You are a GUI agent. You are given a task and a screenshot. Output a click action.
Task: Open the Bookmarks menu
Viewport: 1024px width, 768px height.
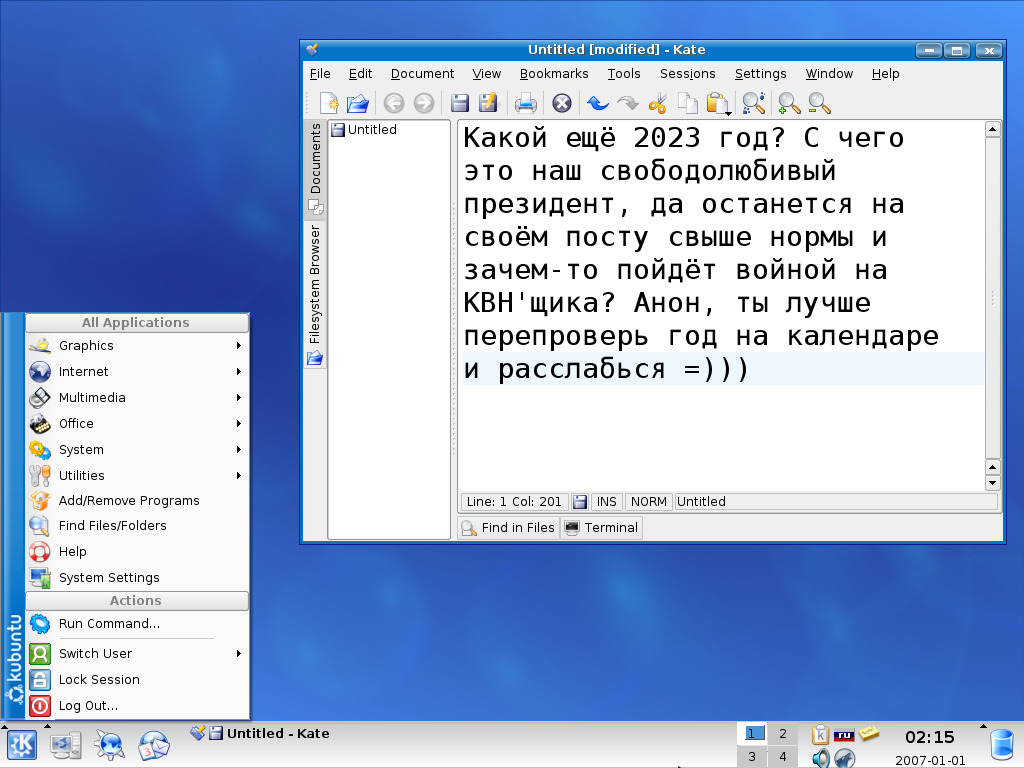553,74
